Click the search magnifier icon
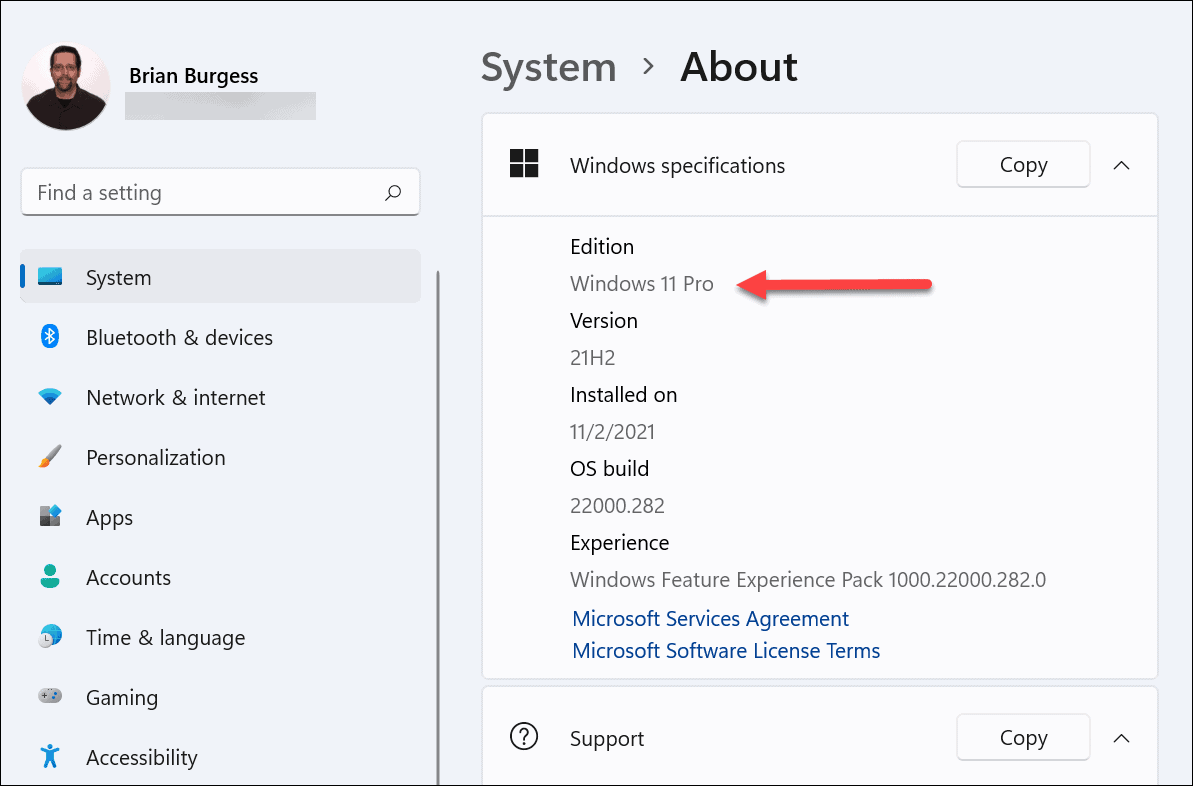Viewport: 1193px width, 786px height. (393, 193)
